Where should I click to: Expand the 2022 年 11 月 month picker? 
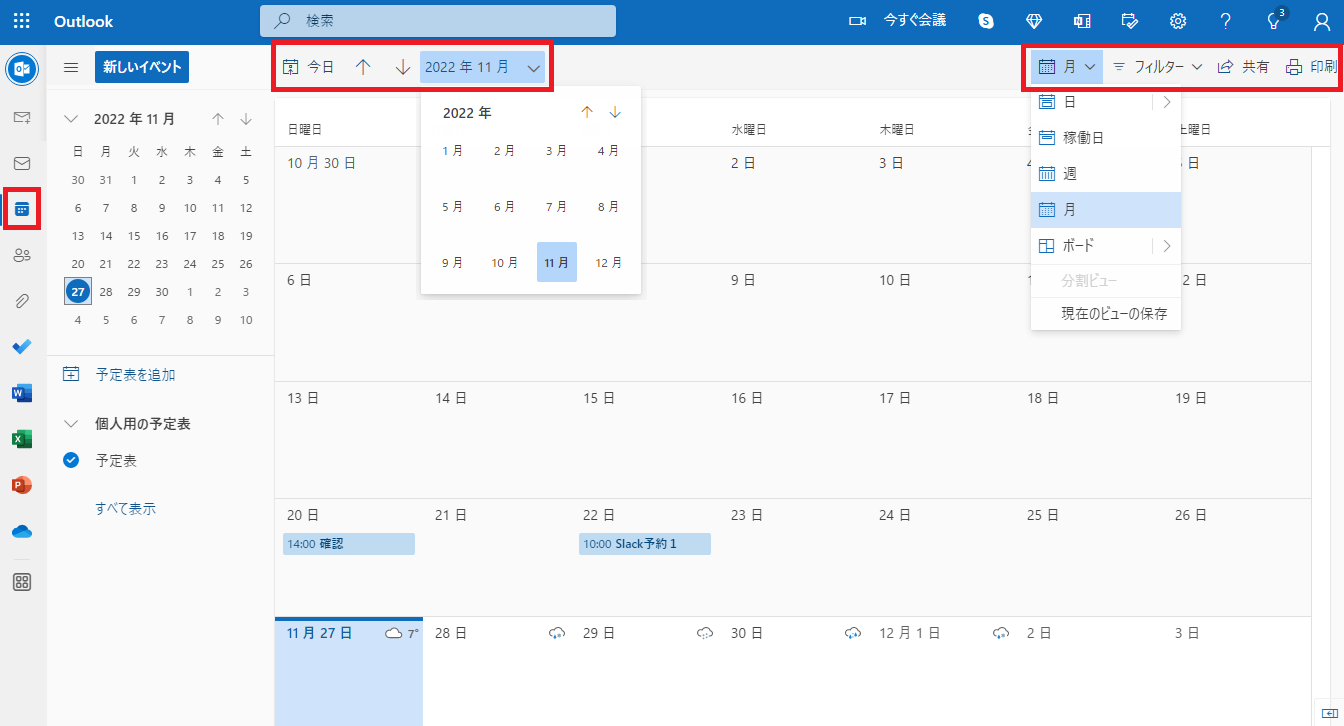tap(482, 67)
